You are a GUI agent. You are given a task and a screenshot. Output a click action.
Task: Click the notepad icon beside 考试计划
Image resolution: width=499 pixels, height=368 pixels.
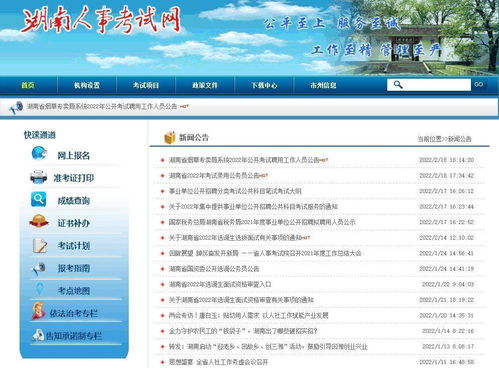point(40,245)
